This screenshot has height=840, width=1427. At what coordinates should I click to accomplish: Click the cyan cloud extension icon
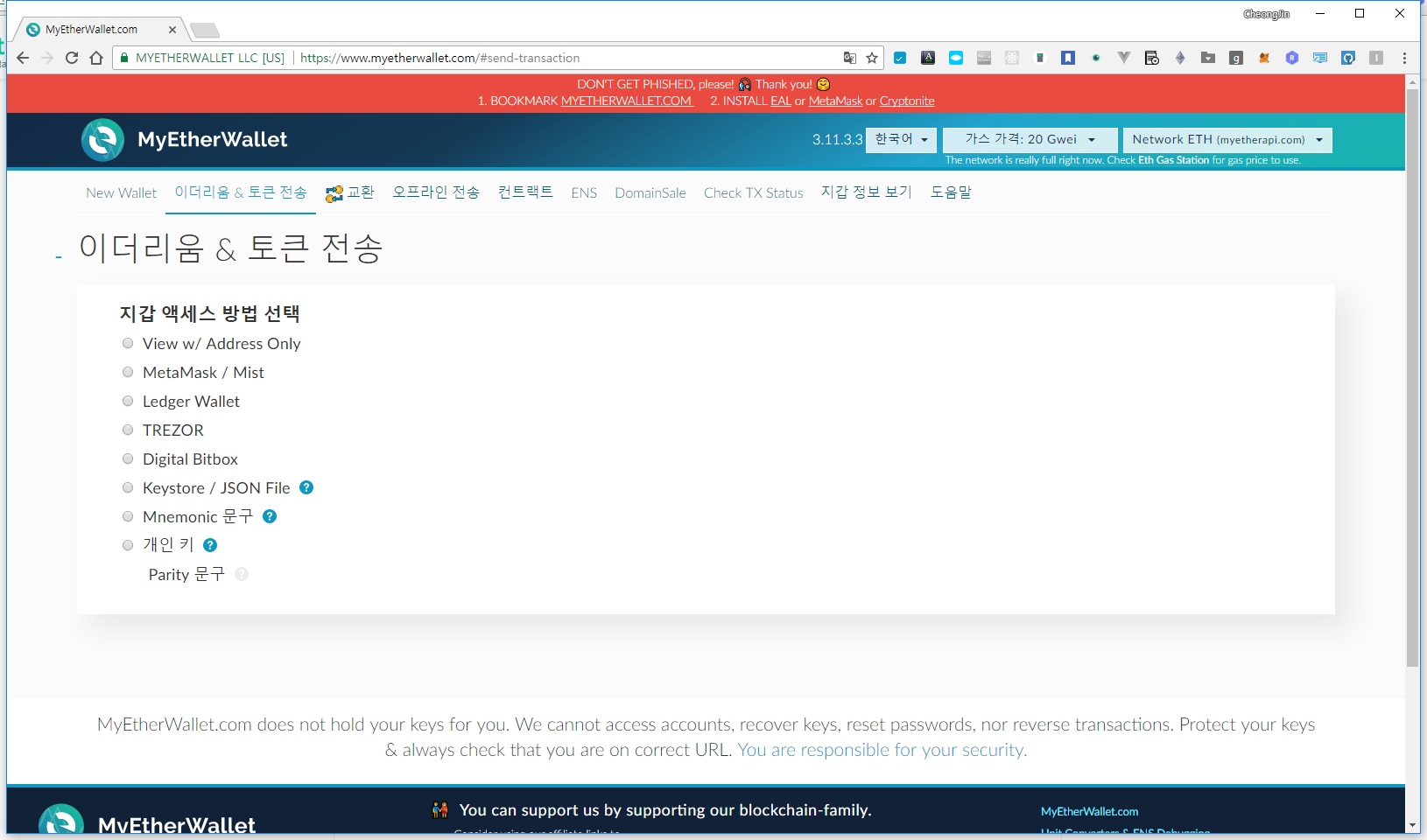coord(956,58)
